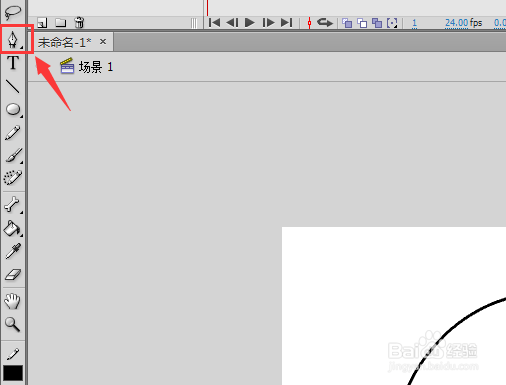Select the Brush tool
The height and width of the screenshot is (385, 506).
coord(14,155)
